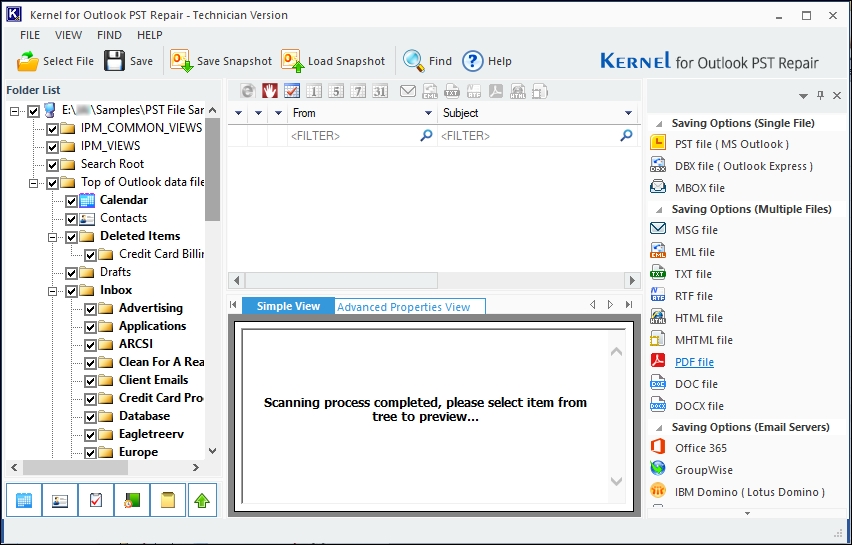
Task: Open the Select File tool
Action: pos(55,61)
